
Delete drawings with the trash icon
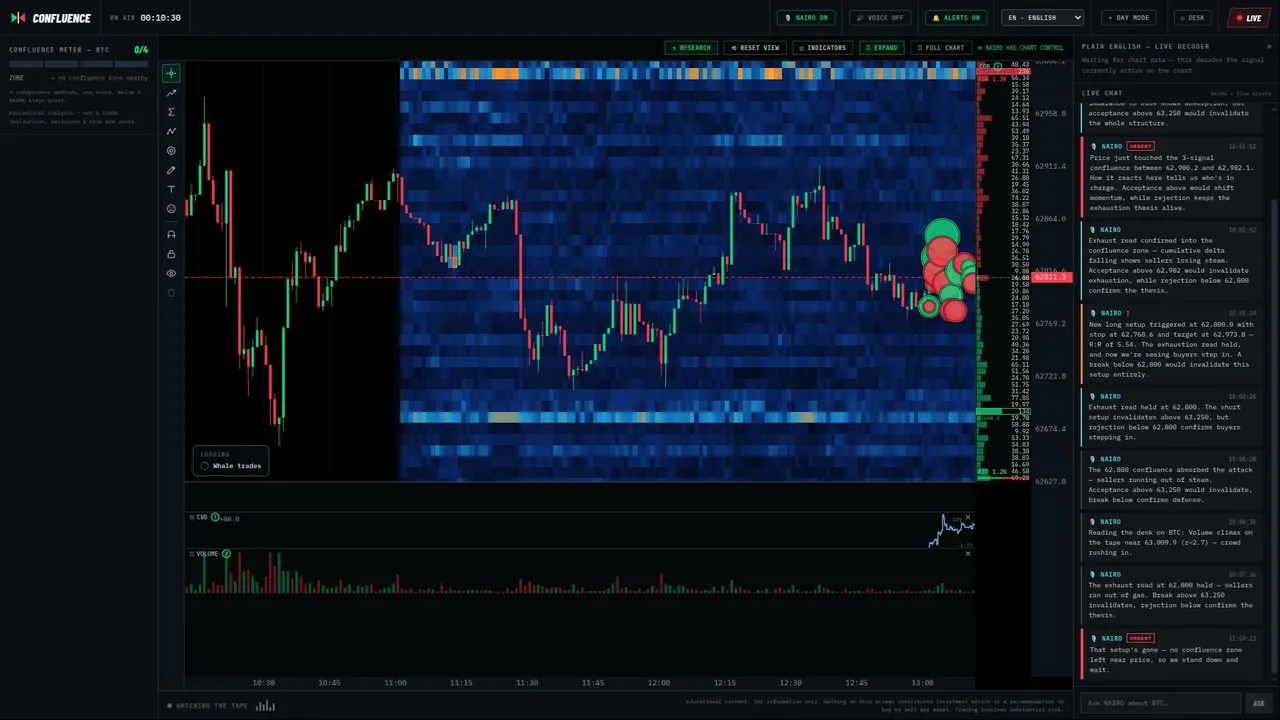(x=171, y=293)
